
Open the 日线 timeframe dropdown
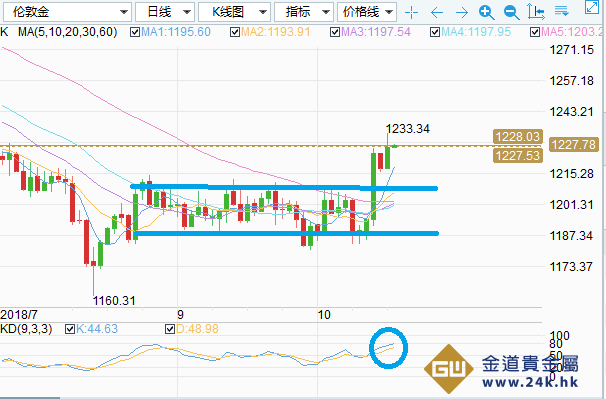(x=165, y=12)
